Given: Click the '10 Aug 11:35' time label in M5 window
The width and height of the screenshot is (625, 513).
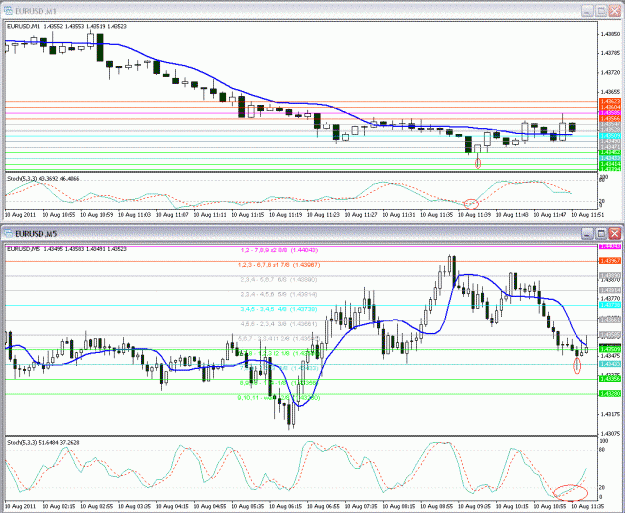Looking at the screenshot, I should point(587,507).
